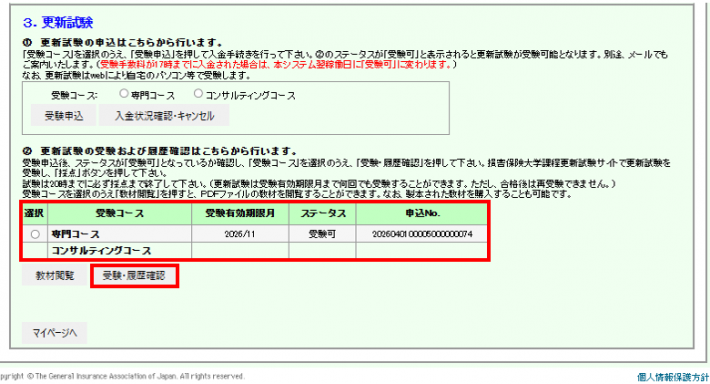This screenshot has height=384, width=710.
Task: Select the コンサルティングコース radio option
Action: coord(198,94)
